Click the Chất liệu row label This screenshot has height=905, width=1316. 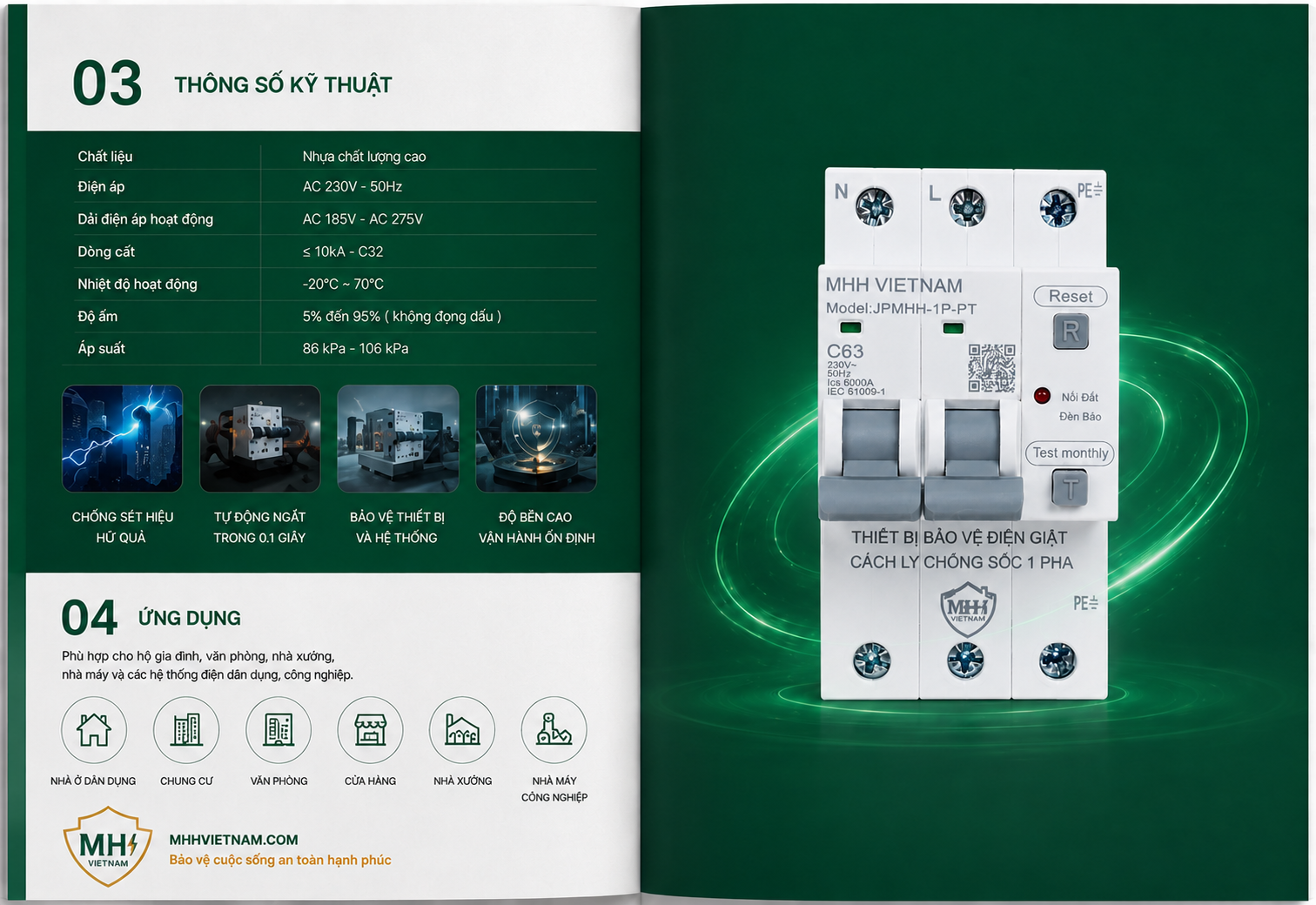click(x=105, y=157)
